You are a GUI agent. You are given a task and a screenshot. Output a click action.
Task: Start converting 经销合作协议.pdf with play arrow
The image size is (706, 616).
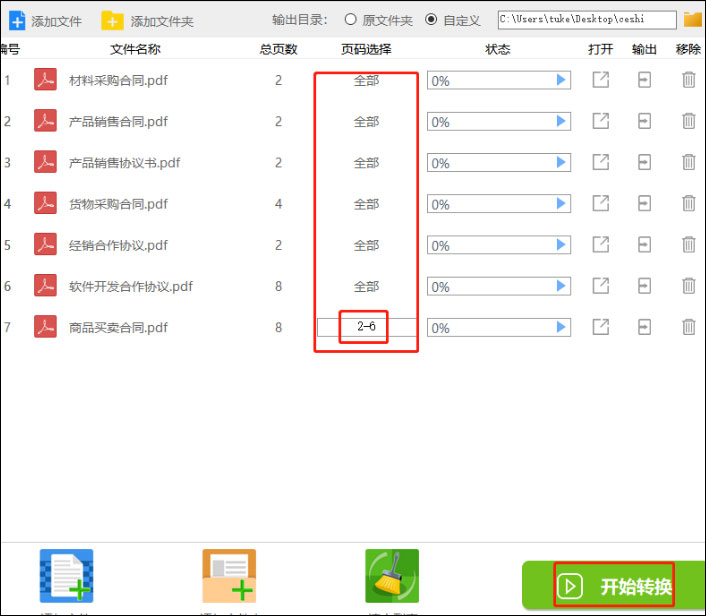click(561, 245)
